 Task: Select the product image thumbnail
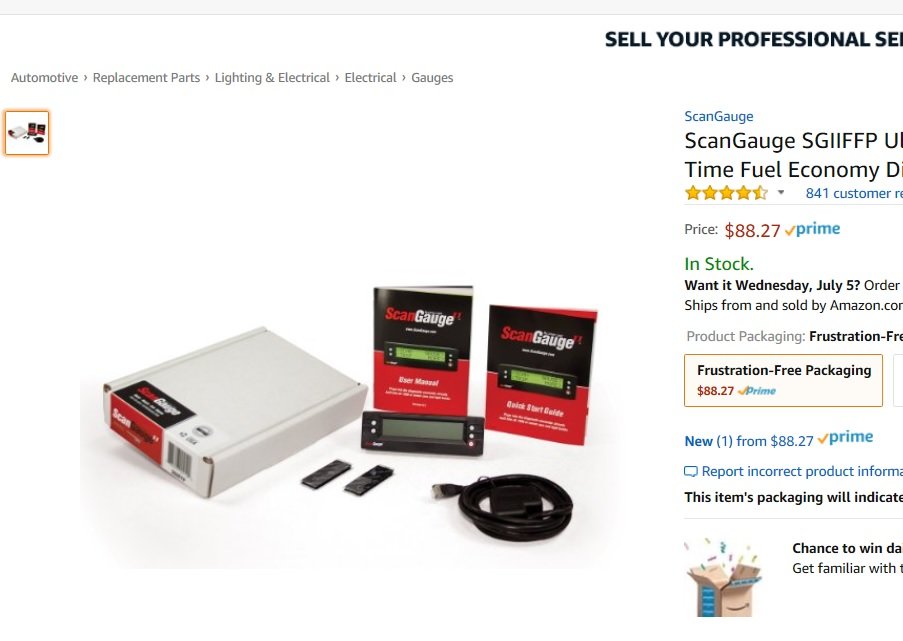[27, 133]
